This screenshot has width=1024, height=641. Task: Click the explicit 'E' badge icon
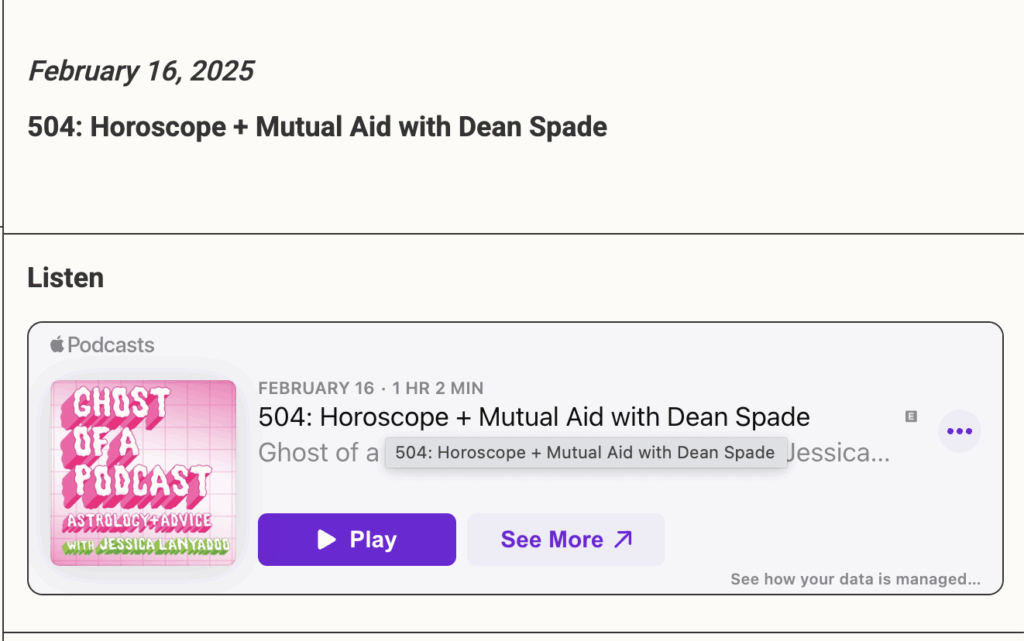click(911, 416)
